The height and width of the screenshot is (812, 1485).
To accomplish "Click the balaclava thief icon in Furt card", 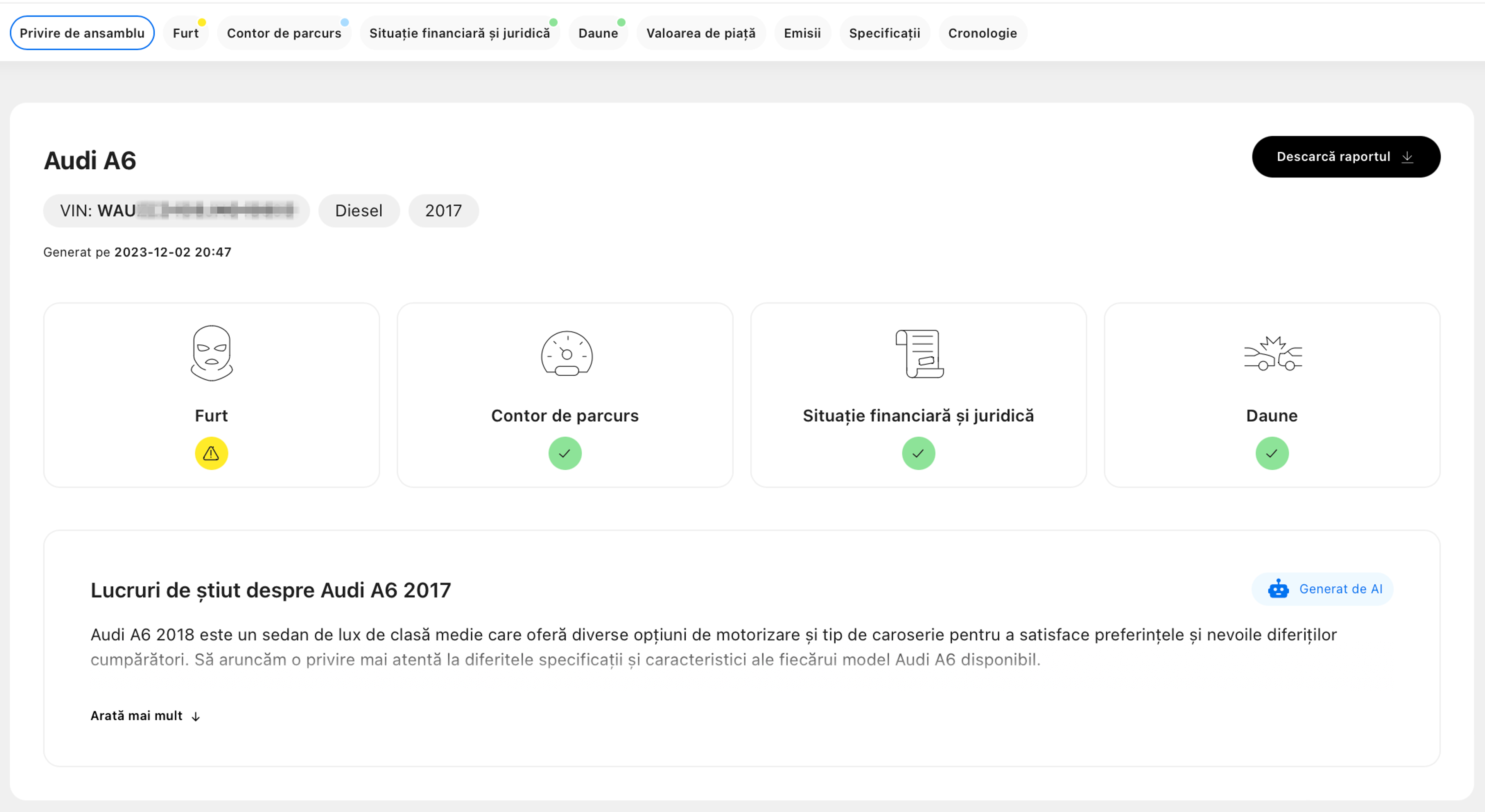I will coord(212,353).
